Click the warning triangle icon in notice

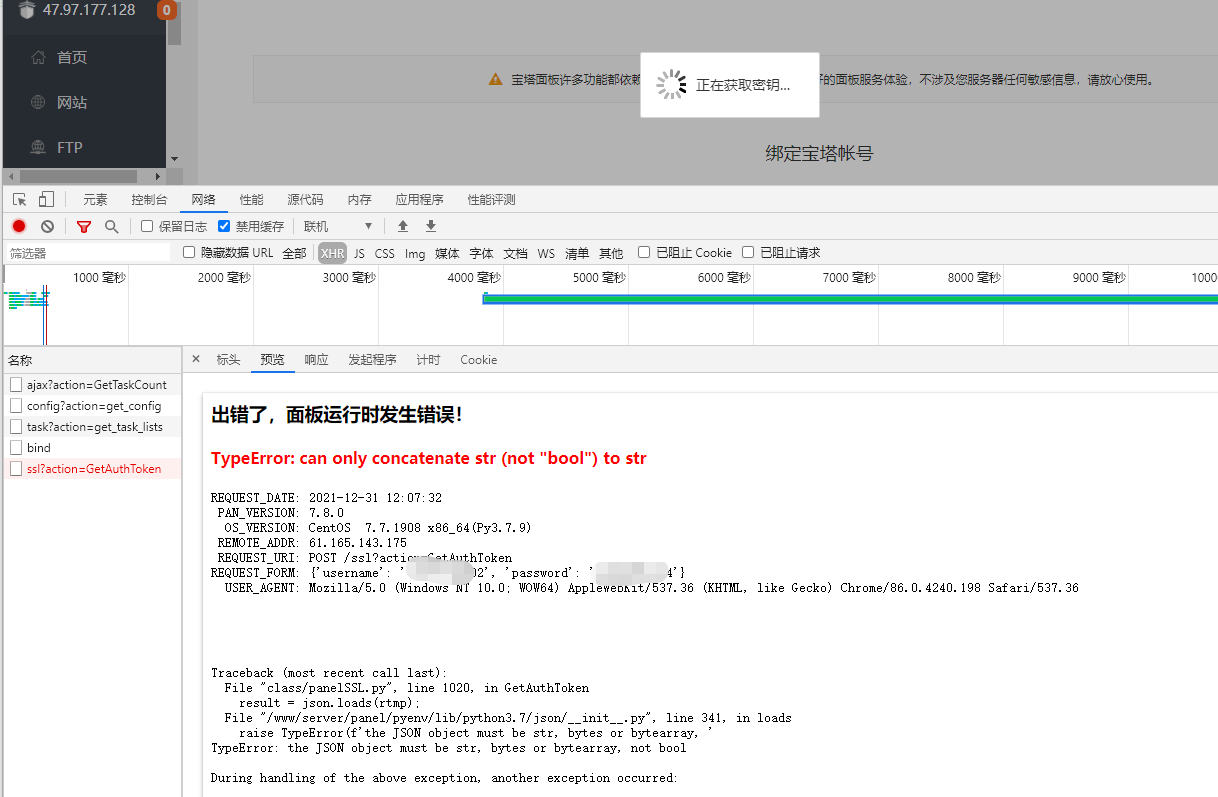point(496,79)
